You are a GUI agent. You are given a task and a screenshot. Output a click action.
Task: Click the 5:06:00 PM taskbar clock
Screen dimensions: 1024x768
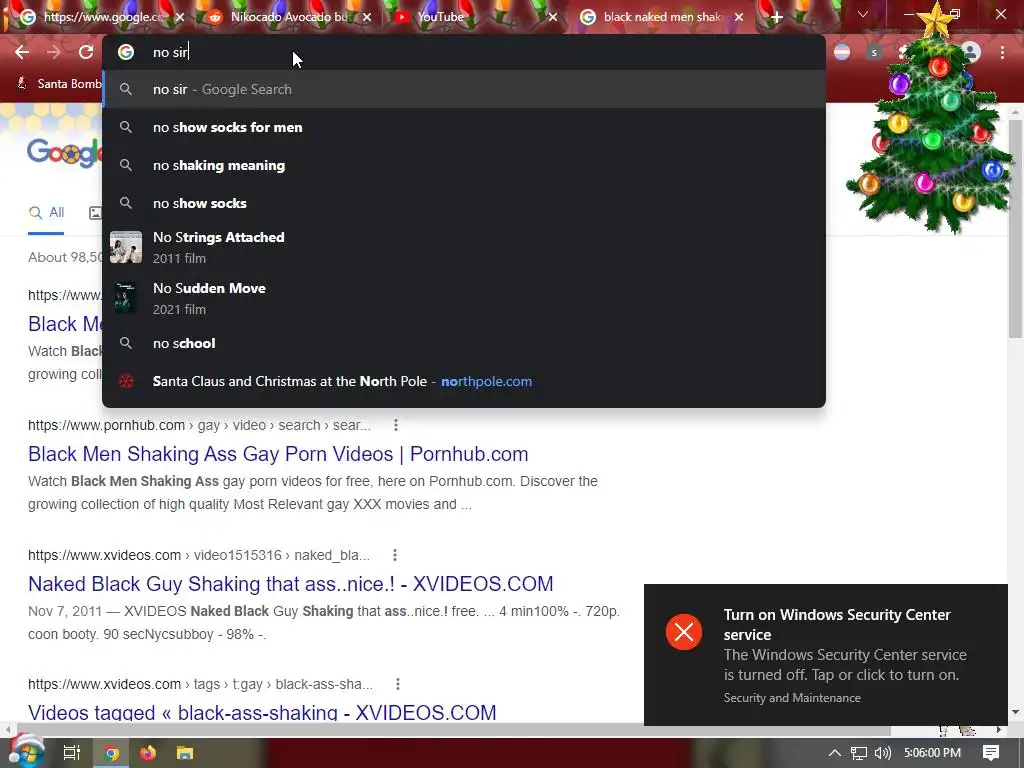pos(933,753)
